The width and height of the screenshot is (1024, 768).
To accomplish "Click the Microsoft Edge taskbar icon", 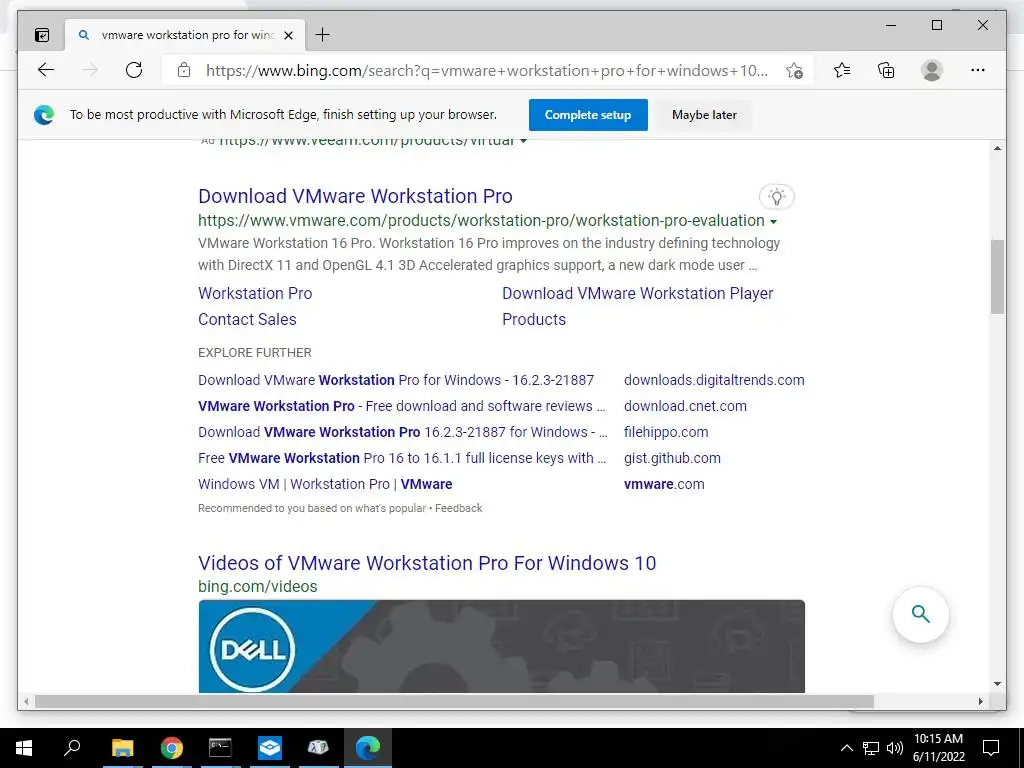I will point(368,748).
